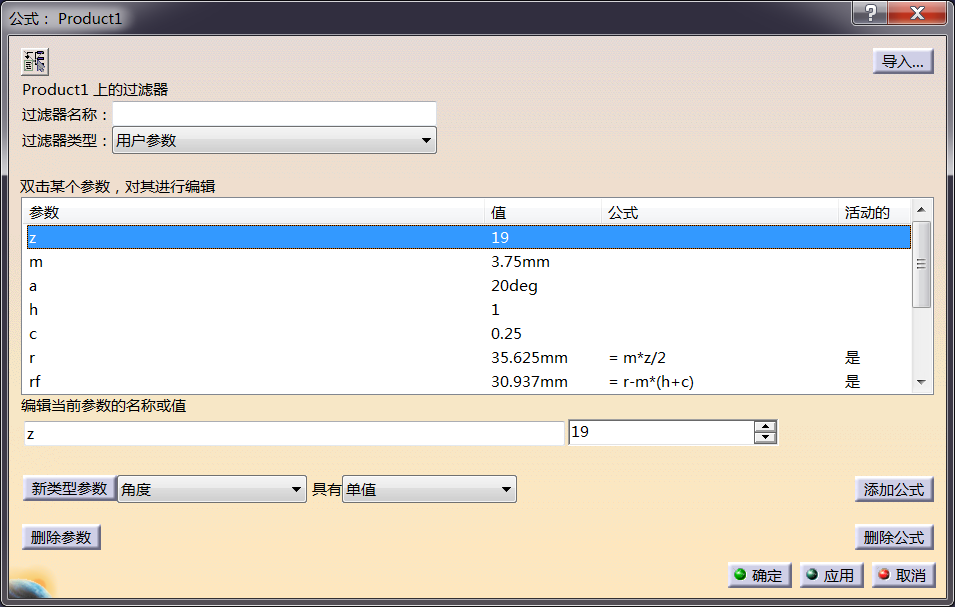955x607 pixels.
Task: Select the parameter row h
Action: click(468, 310)
